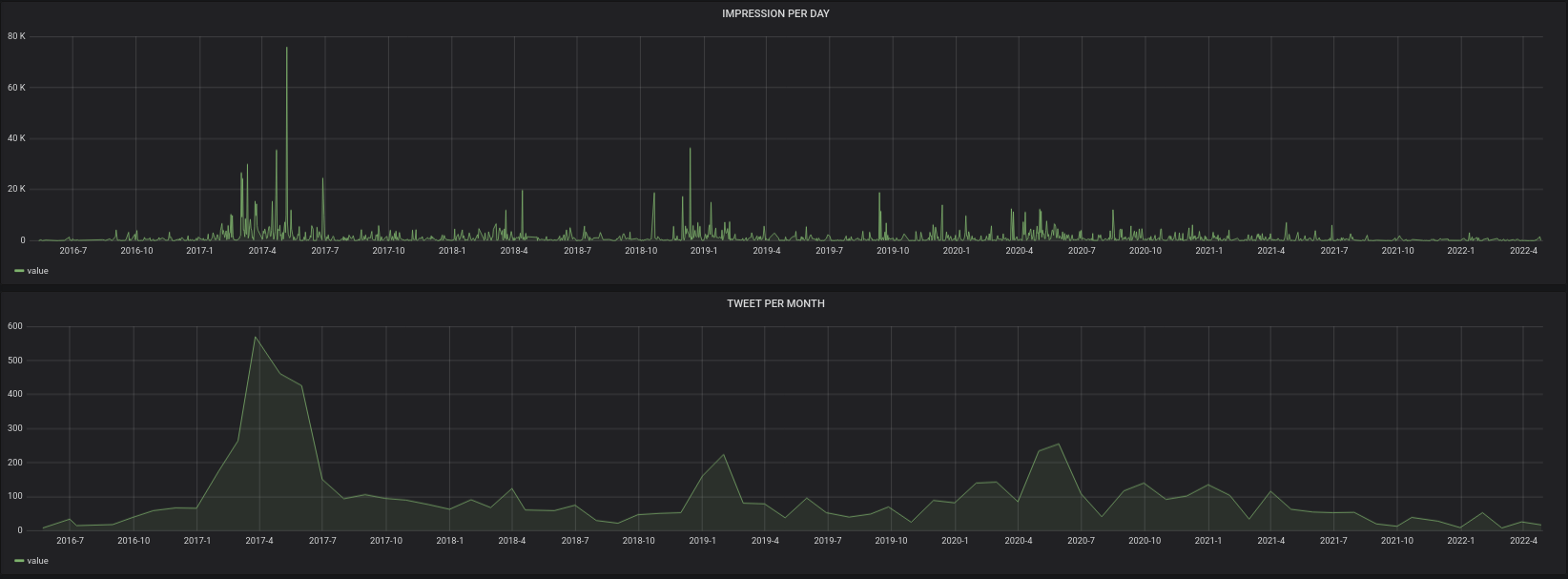The width and height of the screenshot is (1568, 579).
Task: Click the 600 y-axis label in tweet chart
Action: [14, 326]
